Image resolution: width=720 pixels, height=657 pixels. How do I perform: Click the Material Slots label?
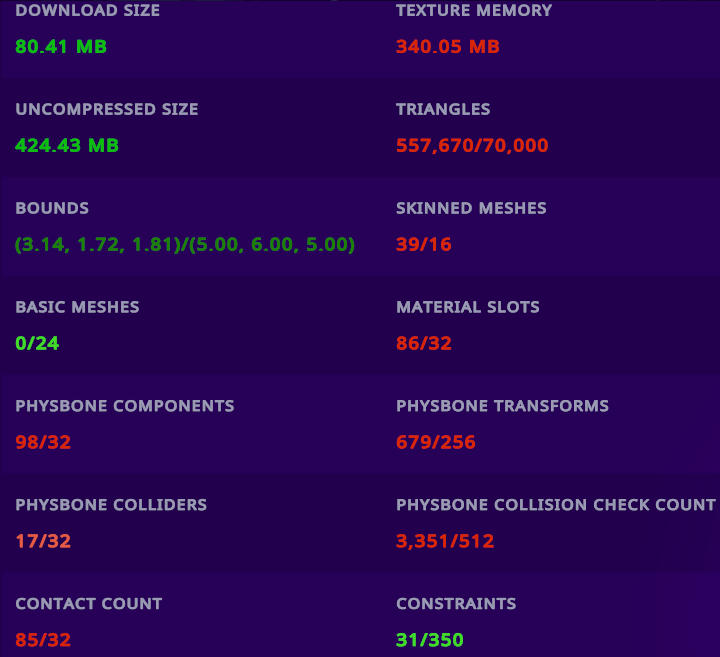(467, 307)
